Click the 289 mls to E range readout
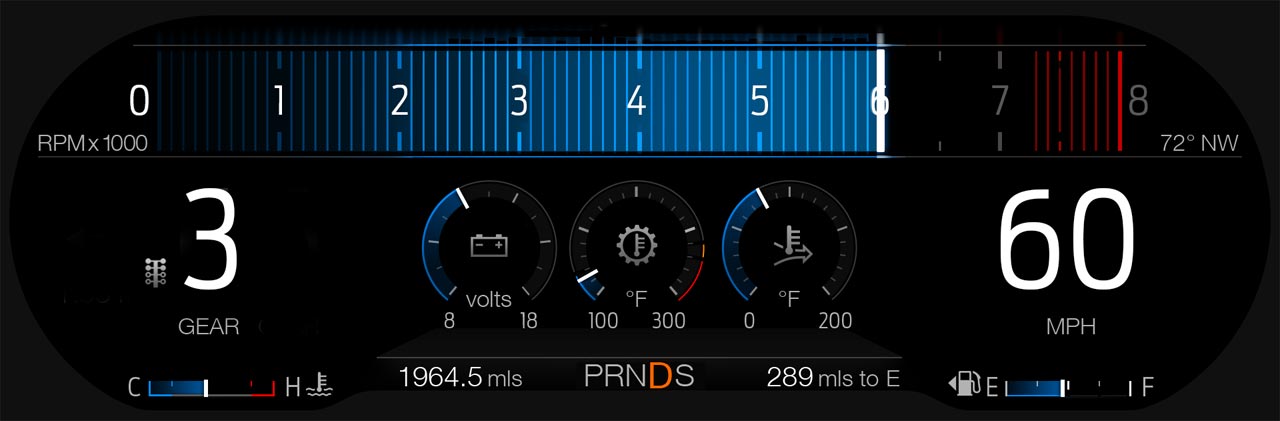 pos(833,377)
